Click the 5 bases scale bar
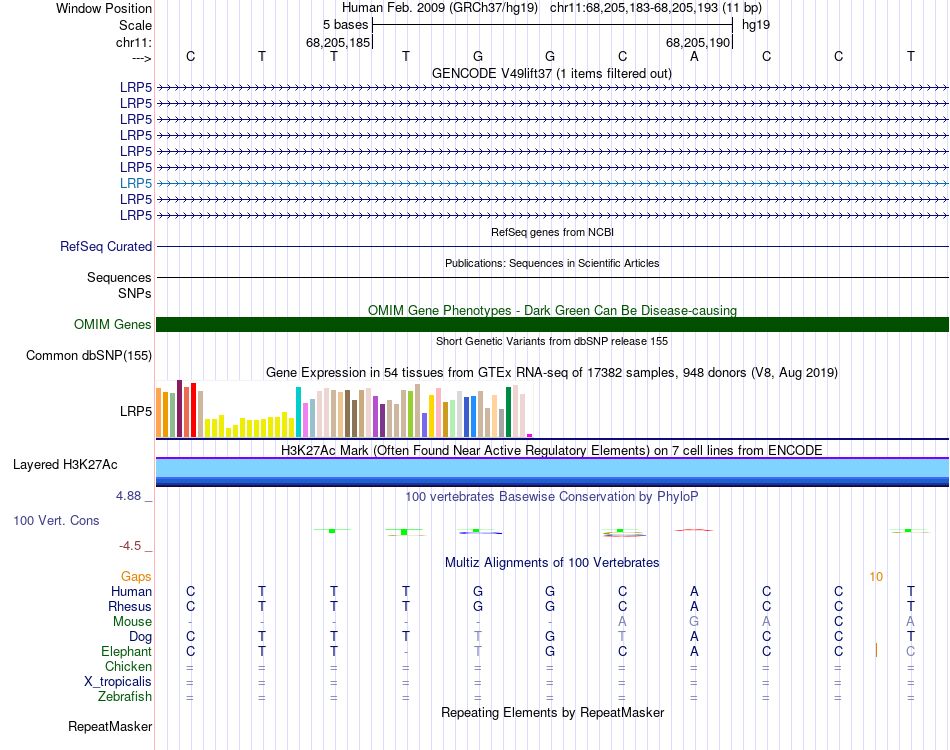Screen dimensions: 950x750 coord(552,25)
